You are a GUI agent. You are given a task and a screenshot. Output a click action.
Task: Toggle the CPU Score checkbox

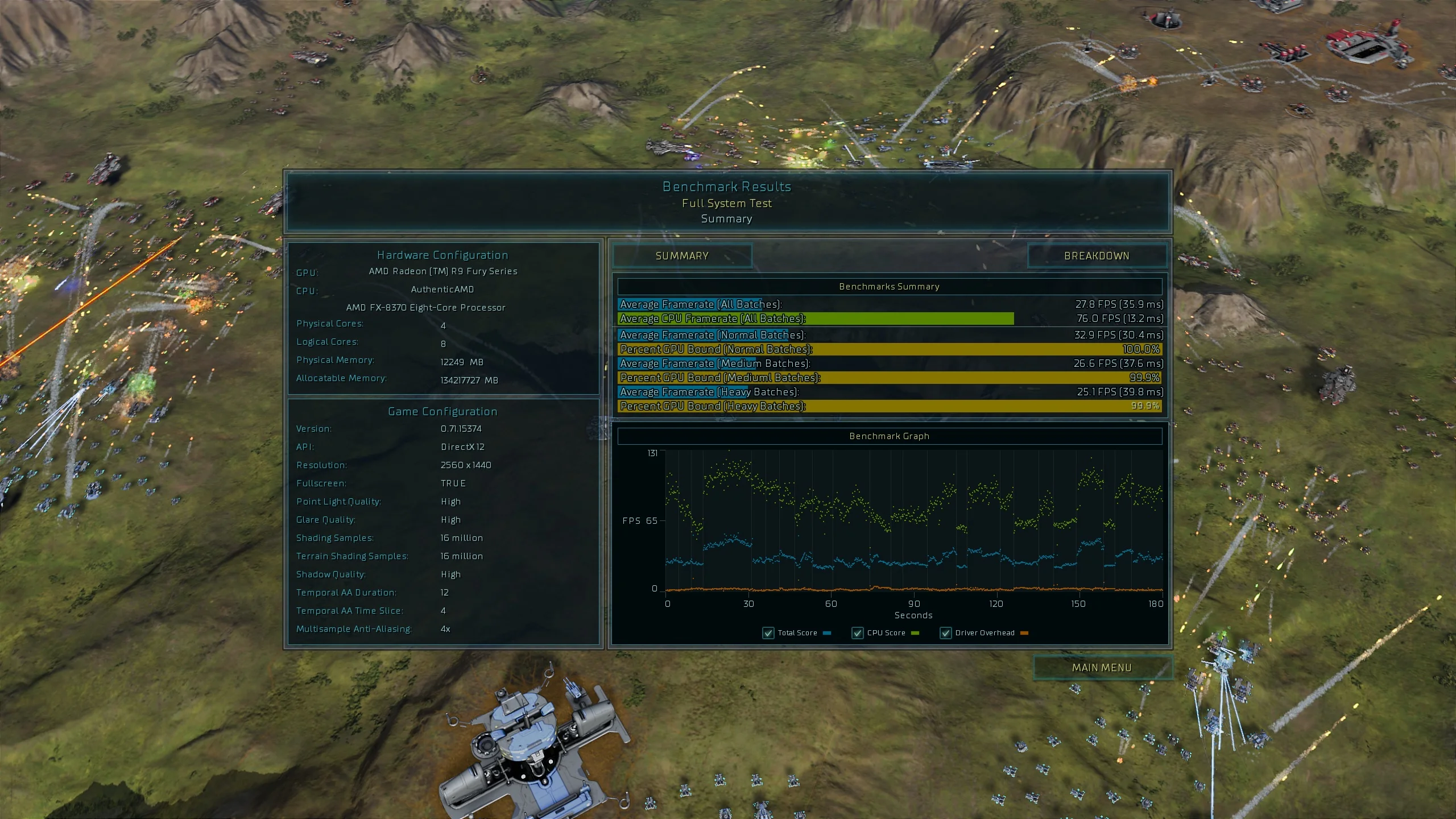pos(858,633)
